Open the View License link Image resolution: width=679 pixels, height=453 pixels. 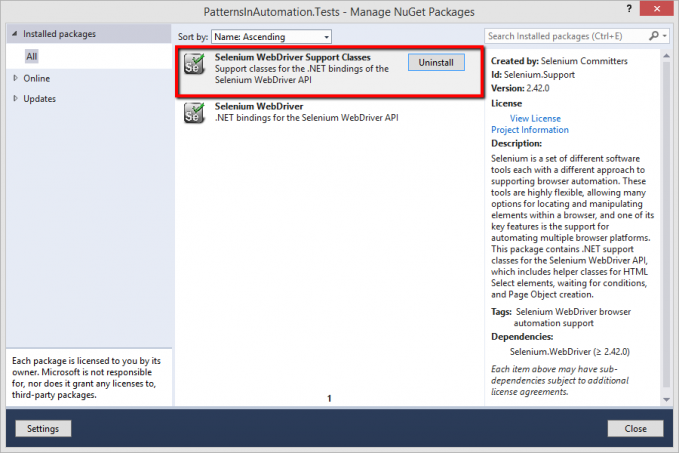point(535,118)
